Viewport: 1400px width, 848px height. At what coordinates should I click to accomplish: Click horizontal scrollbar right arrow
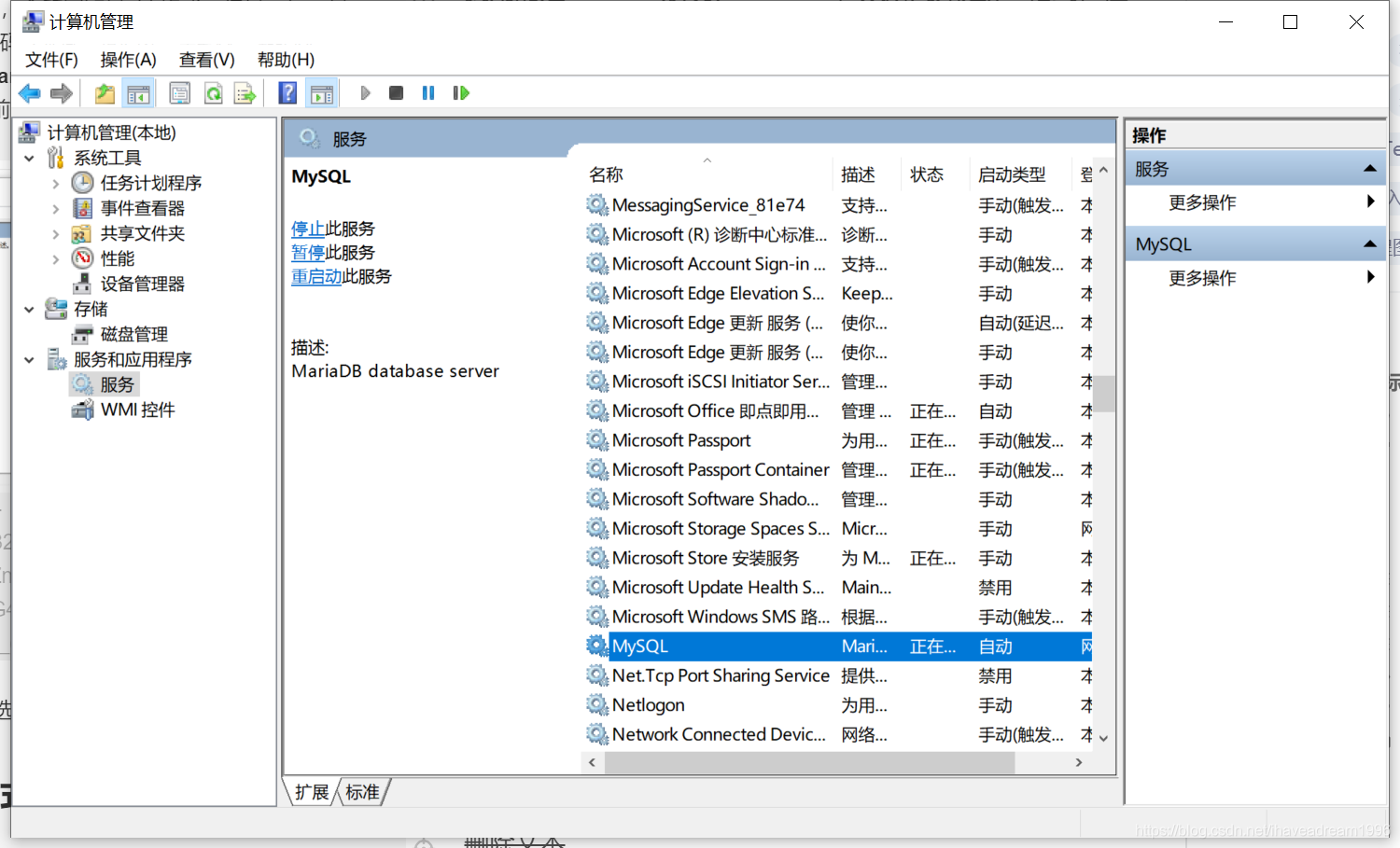tap(1080, 762)
